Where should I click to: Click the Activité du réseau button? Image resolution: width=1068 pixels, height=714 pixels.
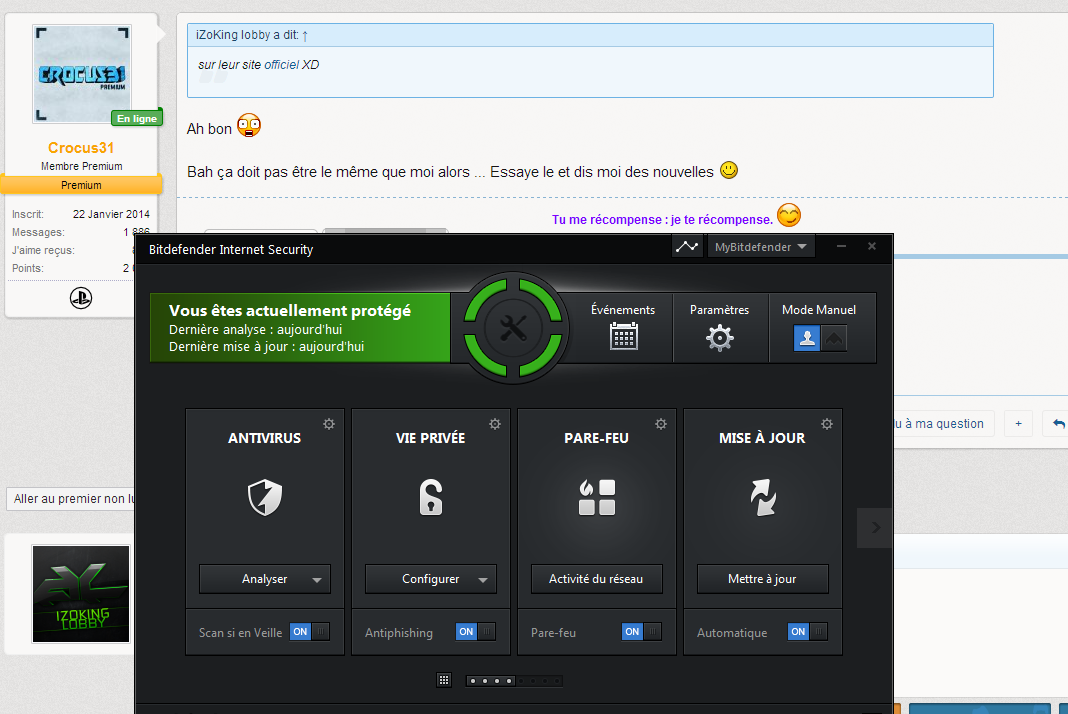pos(597,578)
